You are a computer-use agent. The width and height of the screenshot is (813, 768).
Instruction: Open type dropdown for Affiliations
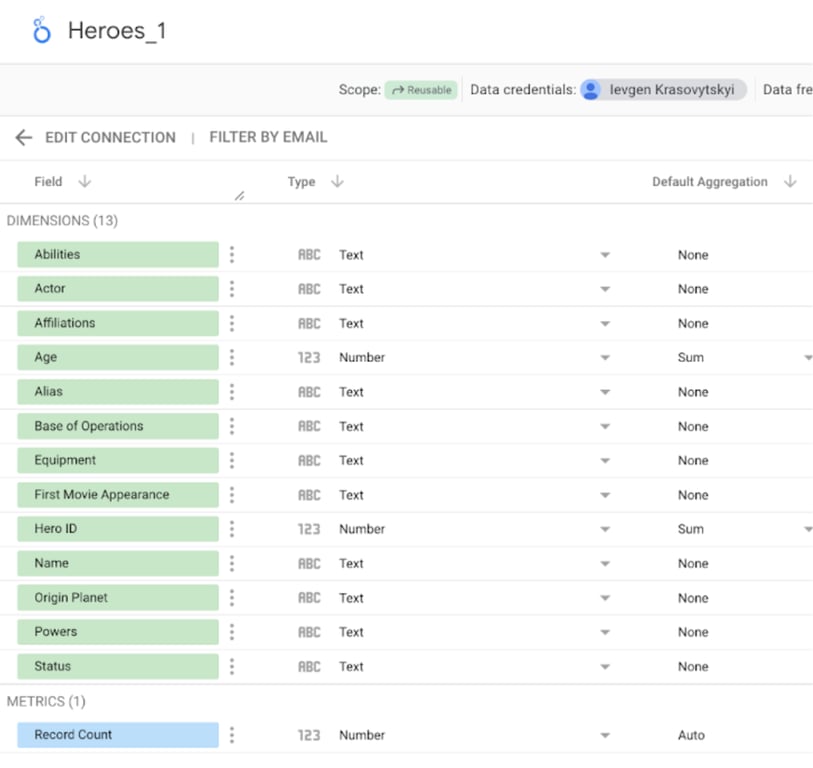[x=605, y=324]
